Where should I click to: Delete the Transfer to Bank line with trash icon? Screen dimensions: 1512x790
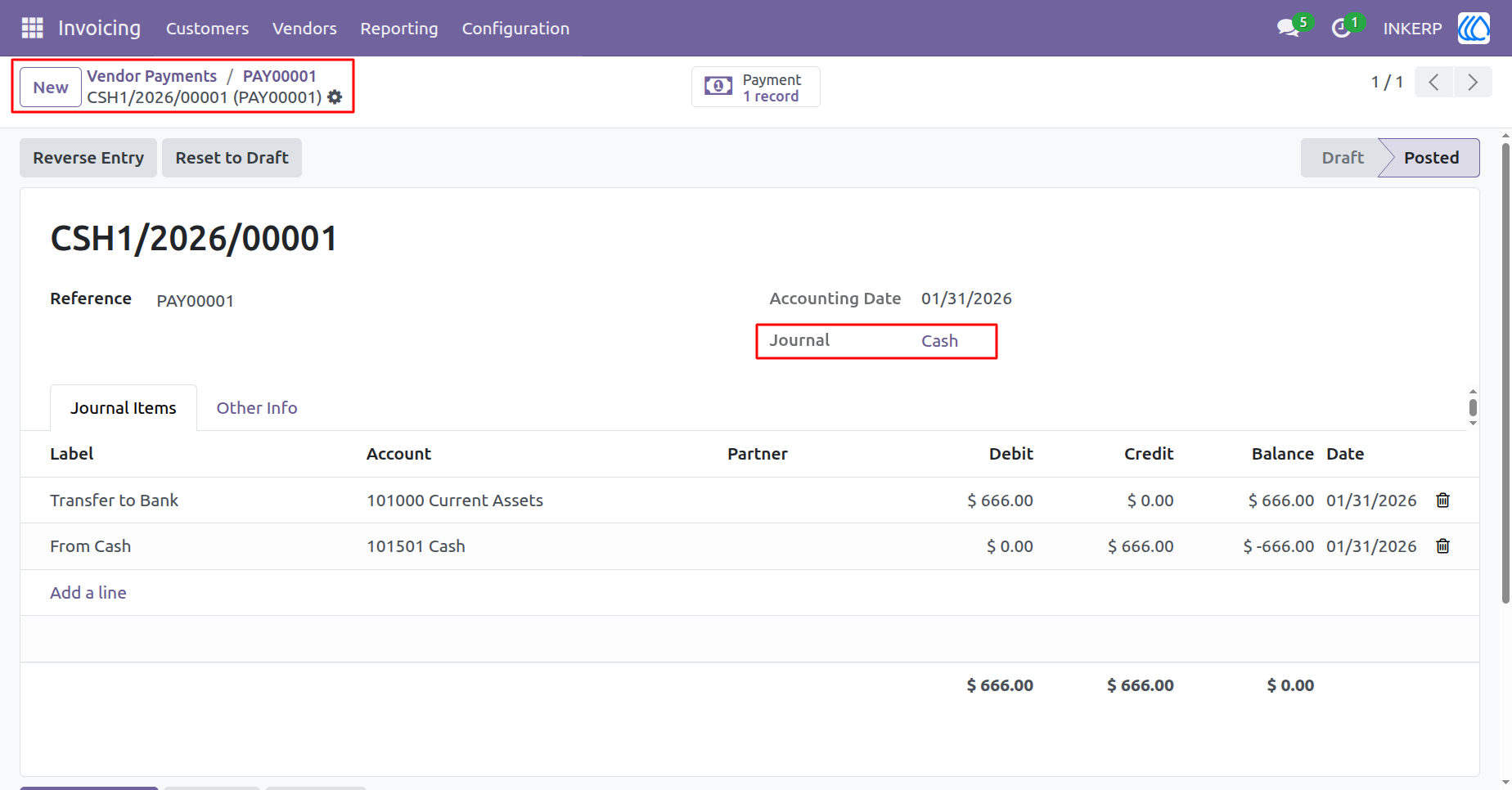tap(1443, 500)
